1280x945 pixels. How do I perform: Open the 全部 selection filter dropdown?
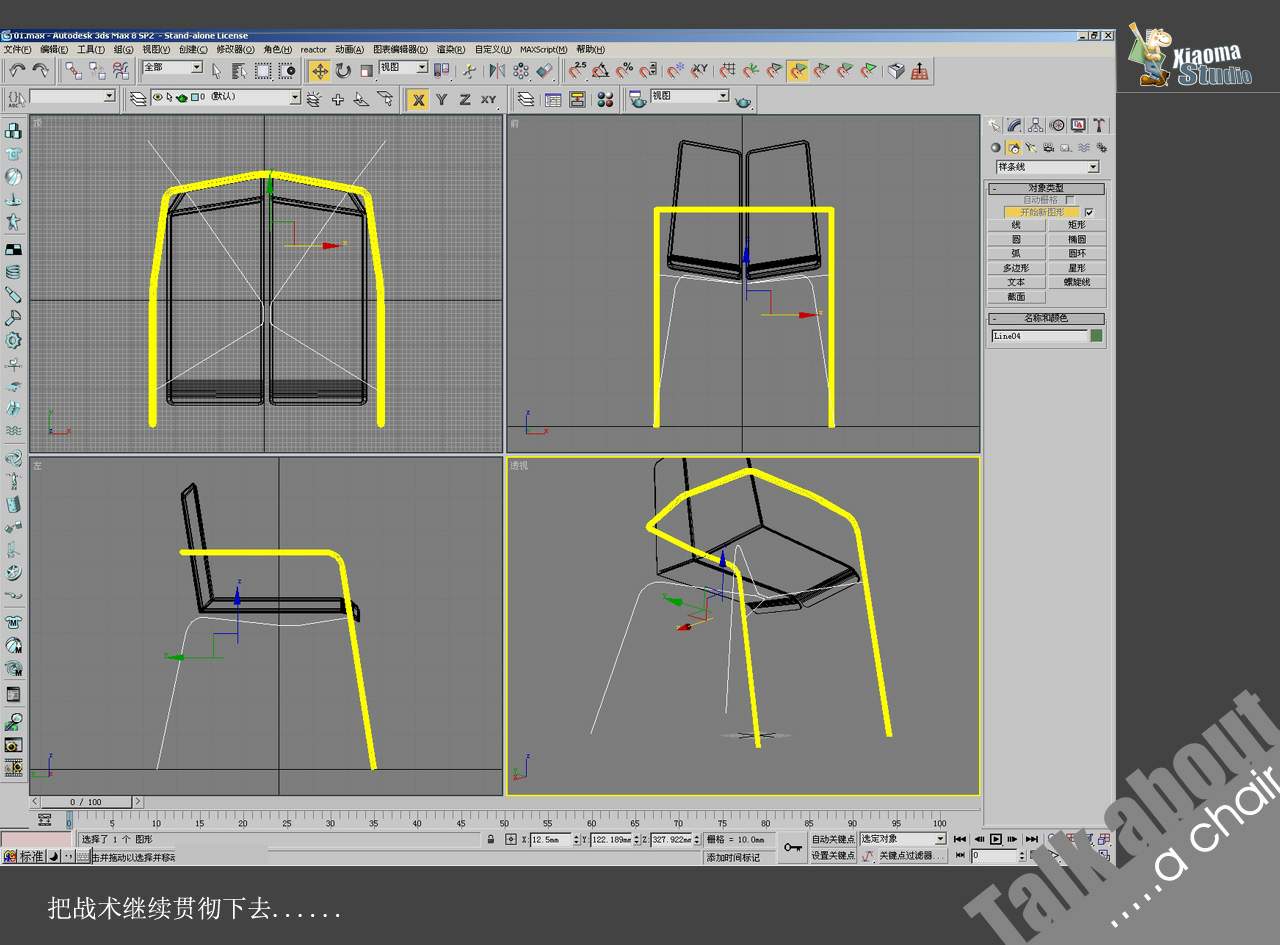(x=196, y=68)
